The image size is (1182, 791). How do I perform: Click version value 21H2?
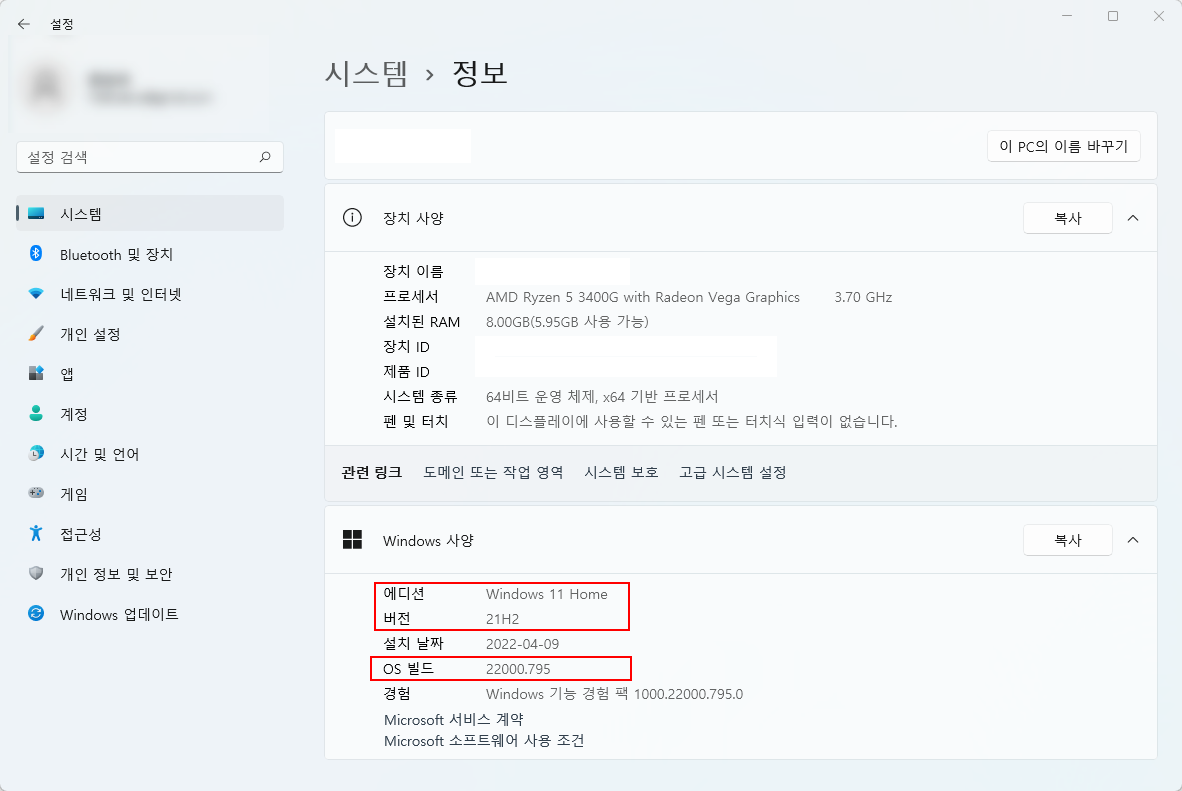[x=502, y=619]
